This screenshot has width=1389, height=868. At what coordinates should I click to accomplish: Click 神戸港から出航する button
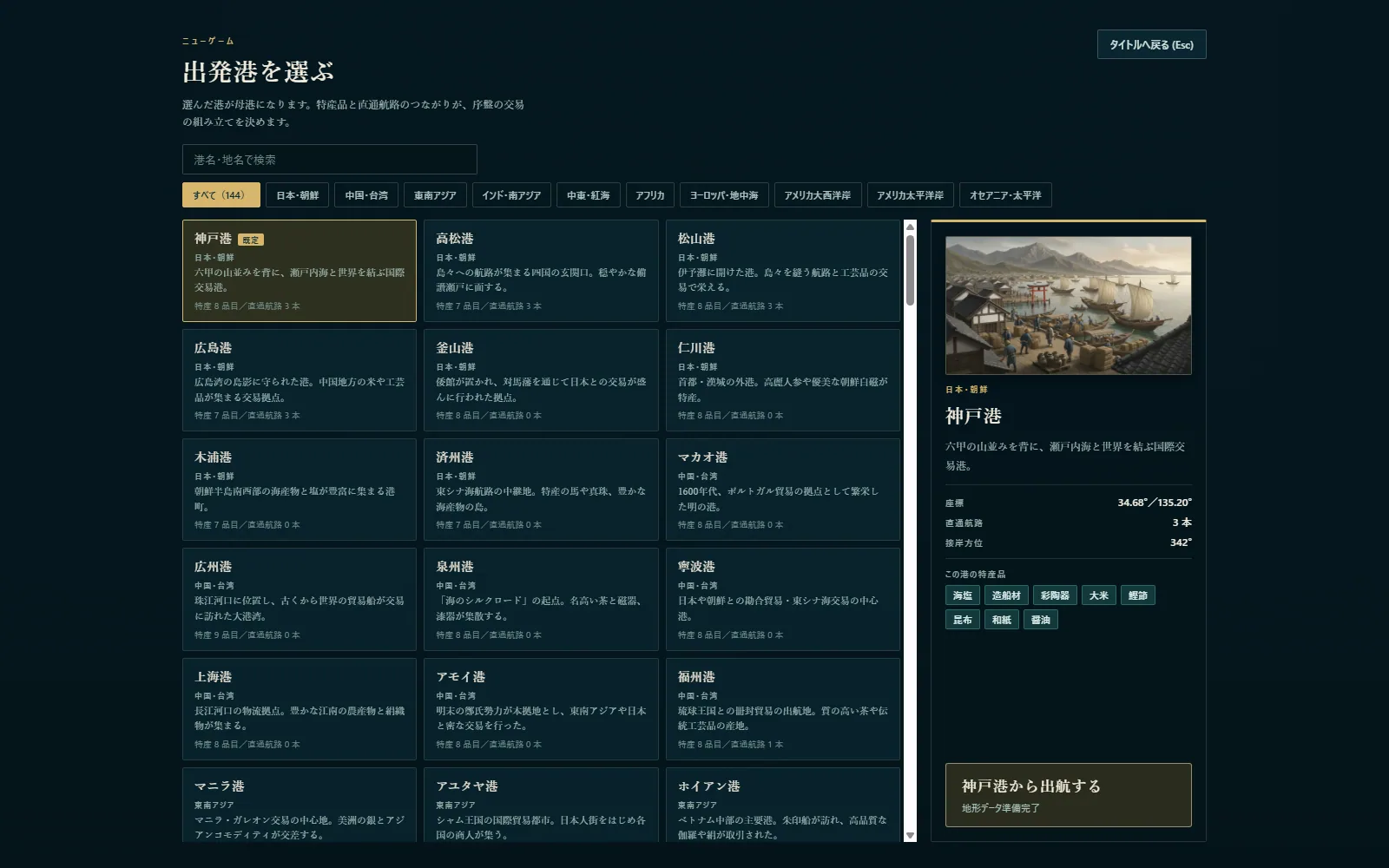click(x=1068, y=795)
